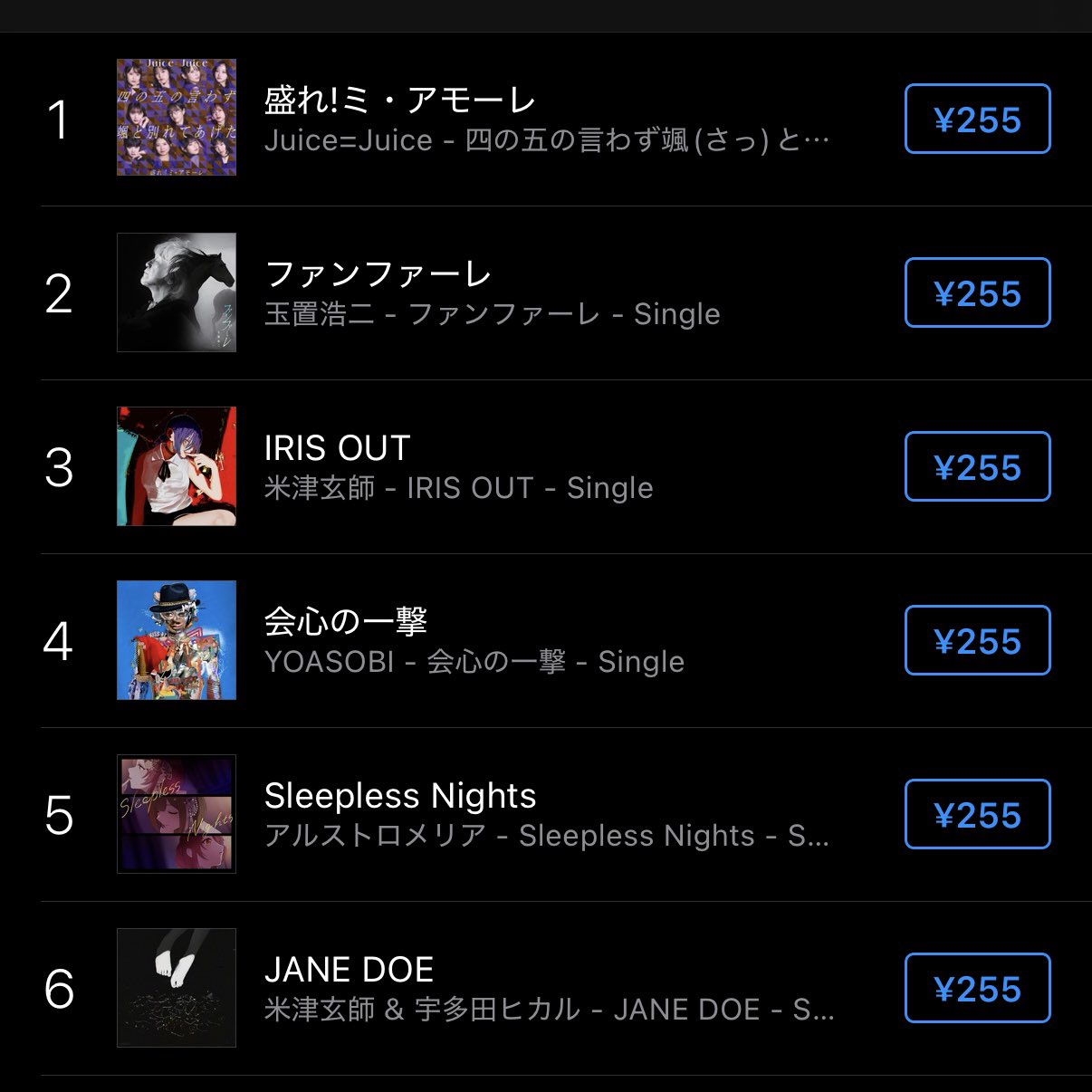1092x1092 pixels.
Task: Purchase ファンファーレ with its ¥255 button
Action: (x=977, y=292)
